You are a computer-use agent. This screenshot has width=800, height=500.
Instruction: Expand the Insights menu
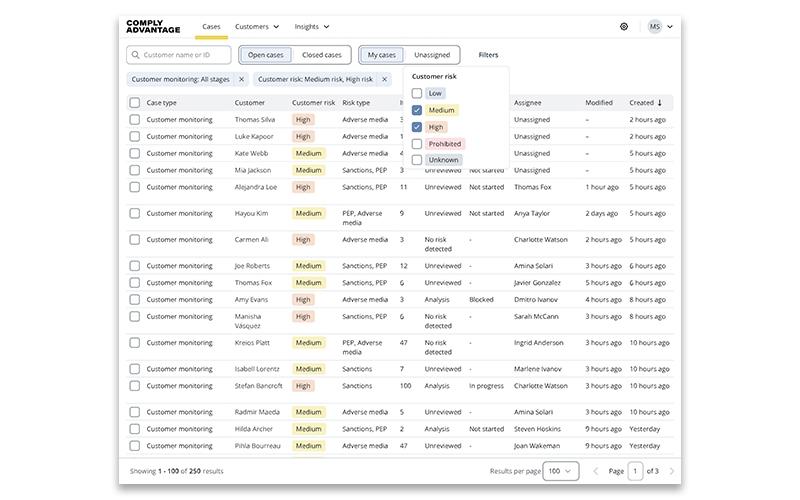(x=311, y=27)
